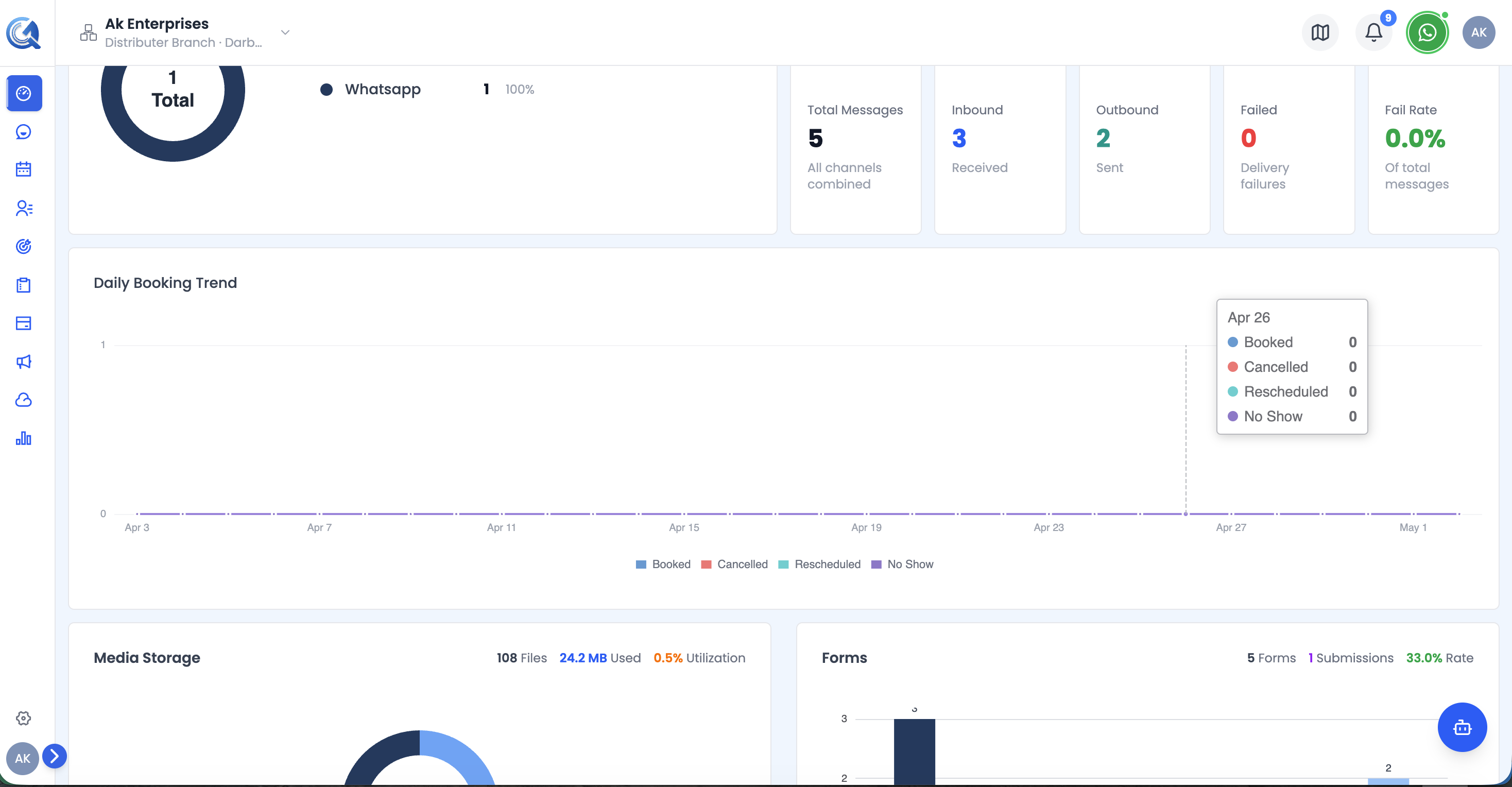Click the app logo in top-left corner
This screenshot has height=787, width=1512.
[24, 32]
